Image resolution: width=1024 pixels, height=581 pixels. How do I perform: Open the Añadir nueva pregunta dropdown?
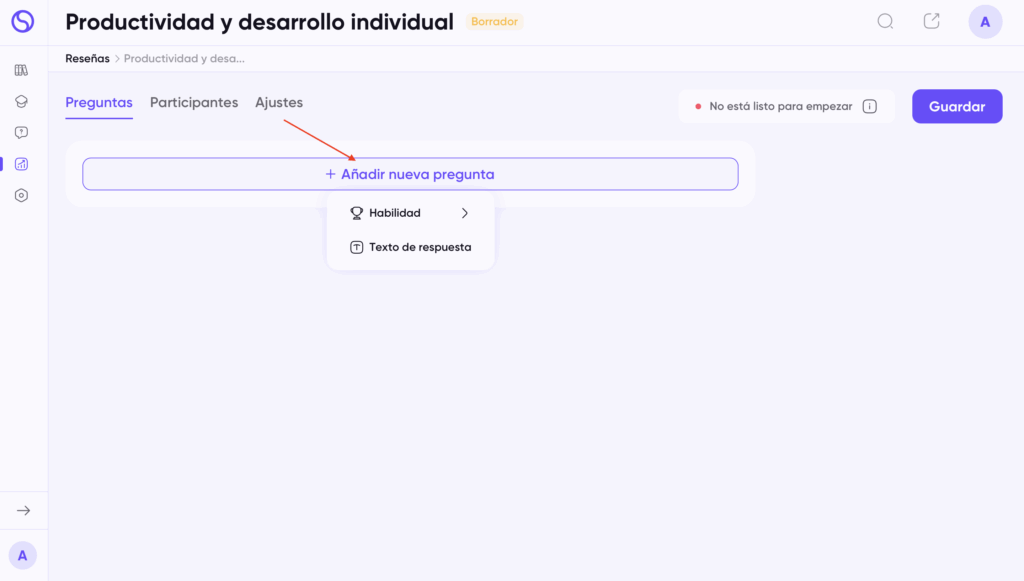point(410,174)
